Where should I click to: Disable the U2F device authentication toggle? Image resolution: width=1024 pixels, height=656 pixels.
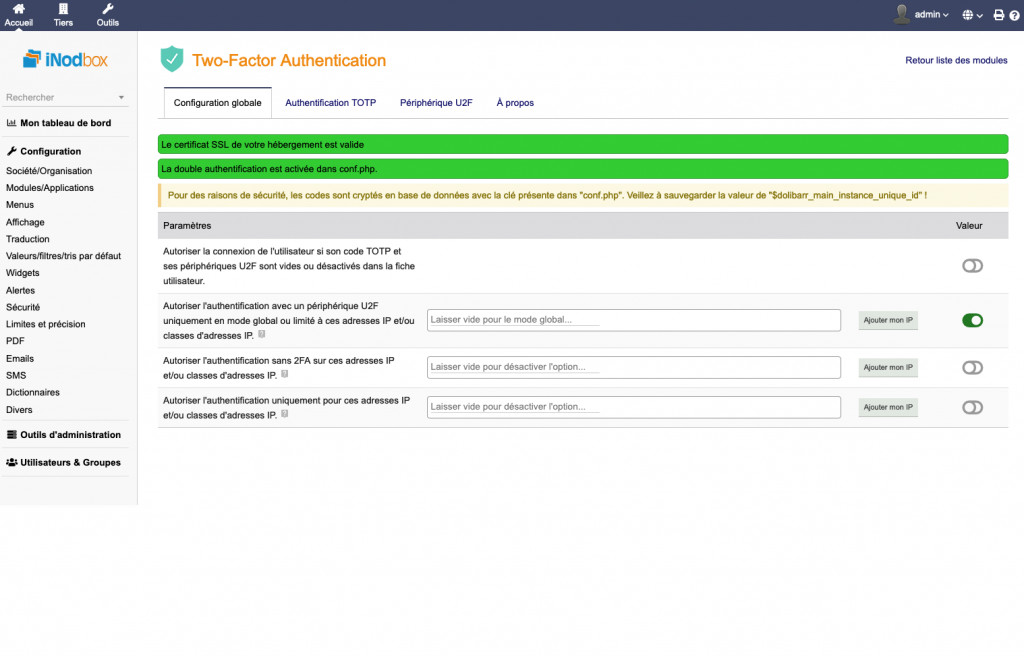click(972, 320)
